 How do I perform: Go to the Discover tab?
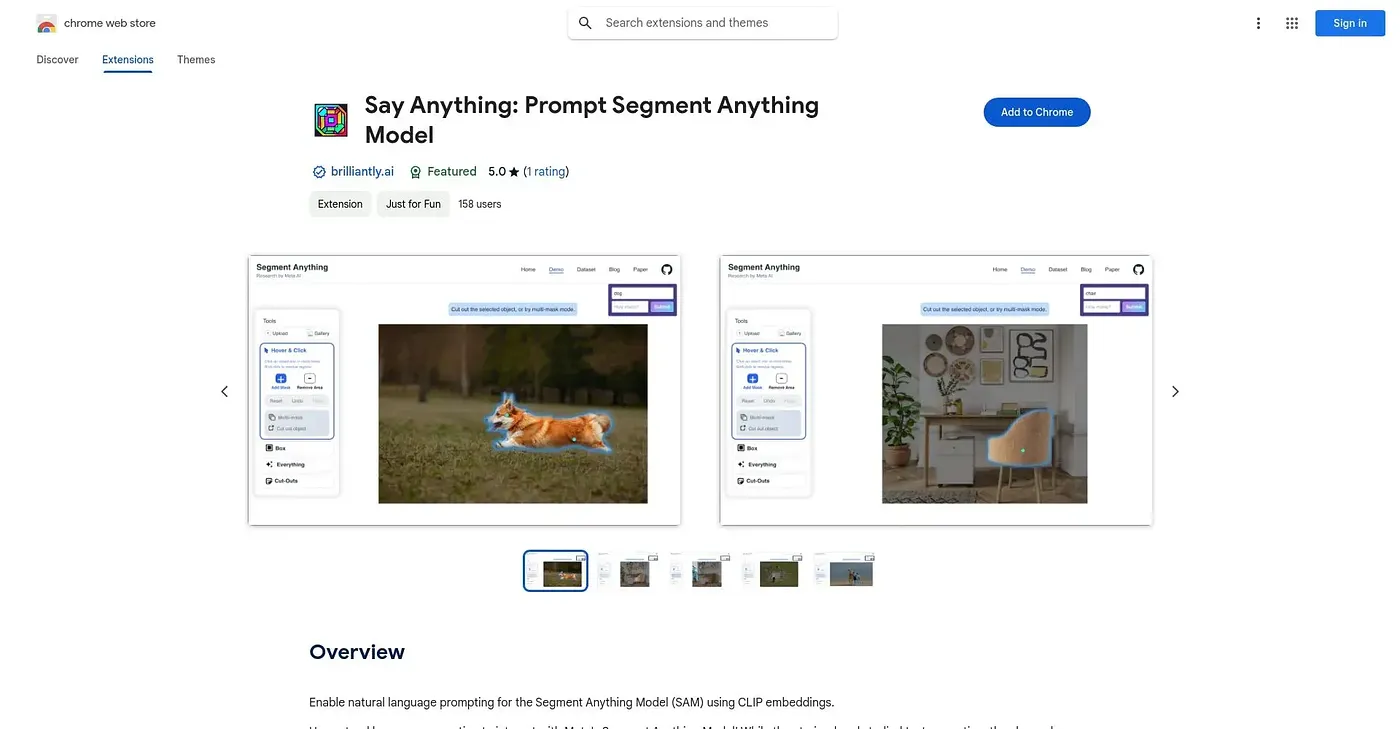pos(57,60)
